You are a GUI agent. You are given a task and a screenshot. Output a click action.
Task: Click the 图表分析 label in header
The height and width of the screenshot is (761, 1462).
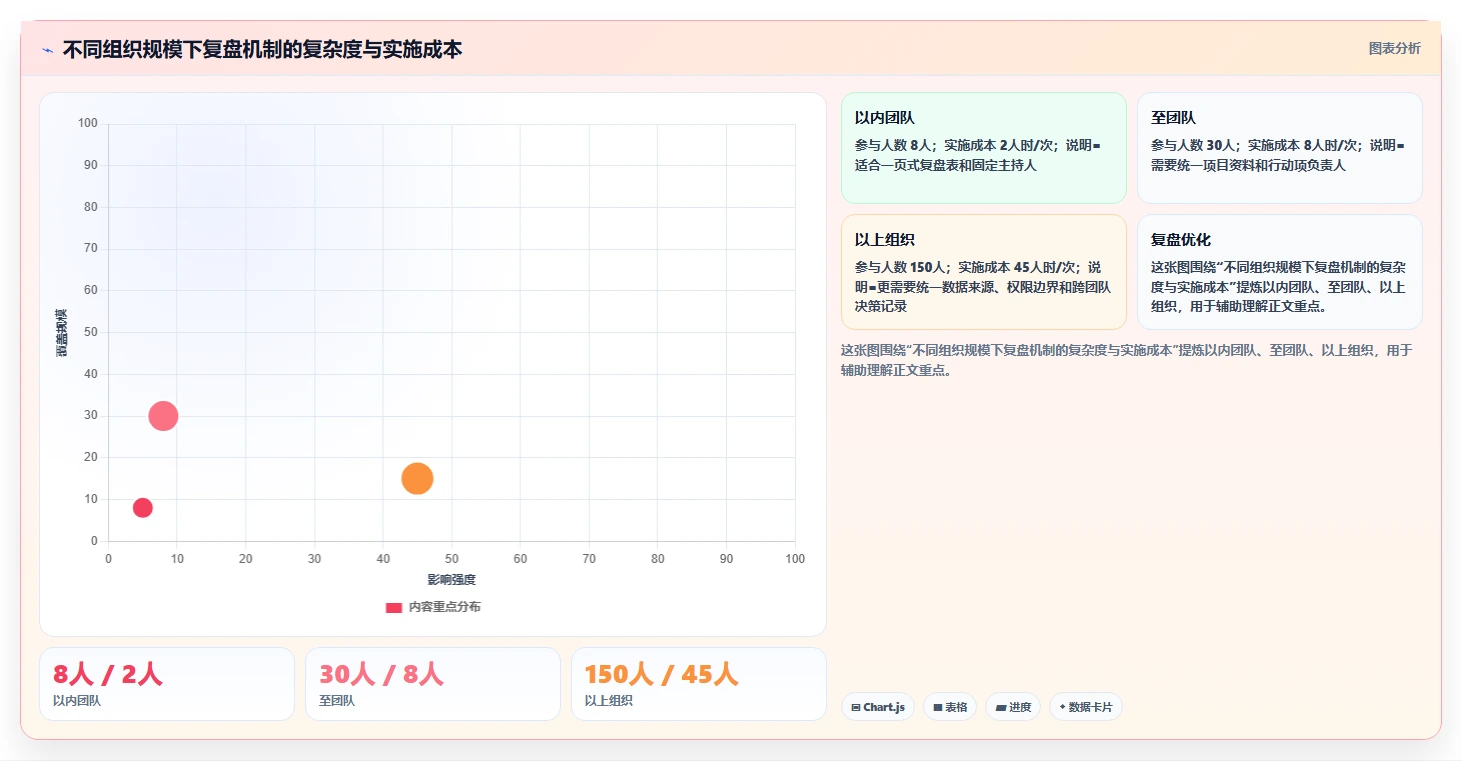click(1394, 49)
